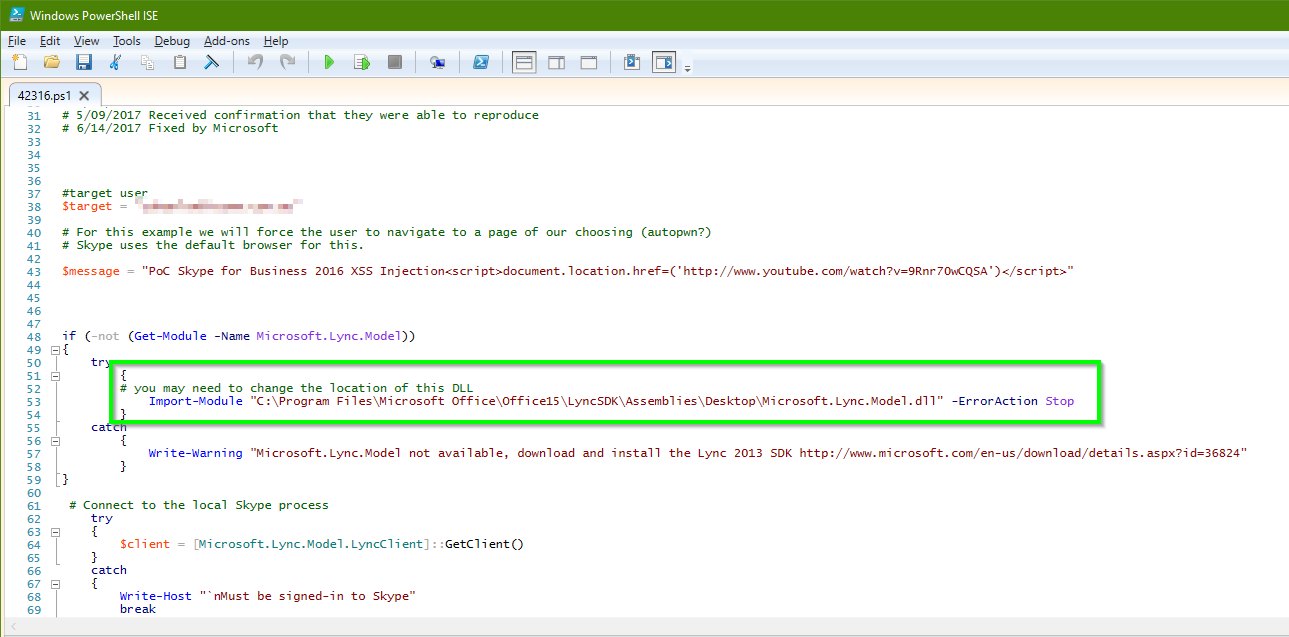
Task: Close the 42316.ps1 tab
Action: (x=85, y=95)
